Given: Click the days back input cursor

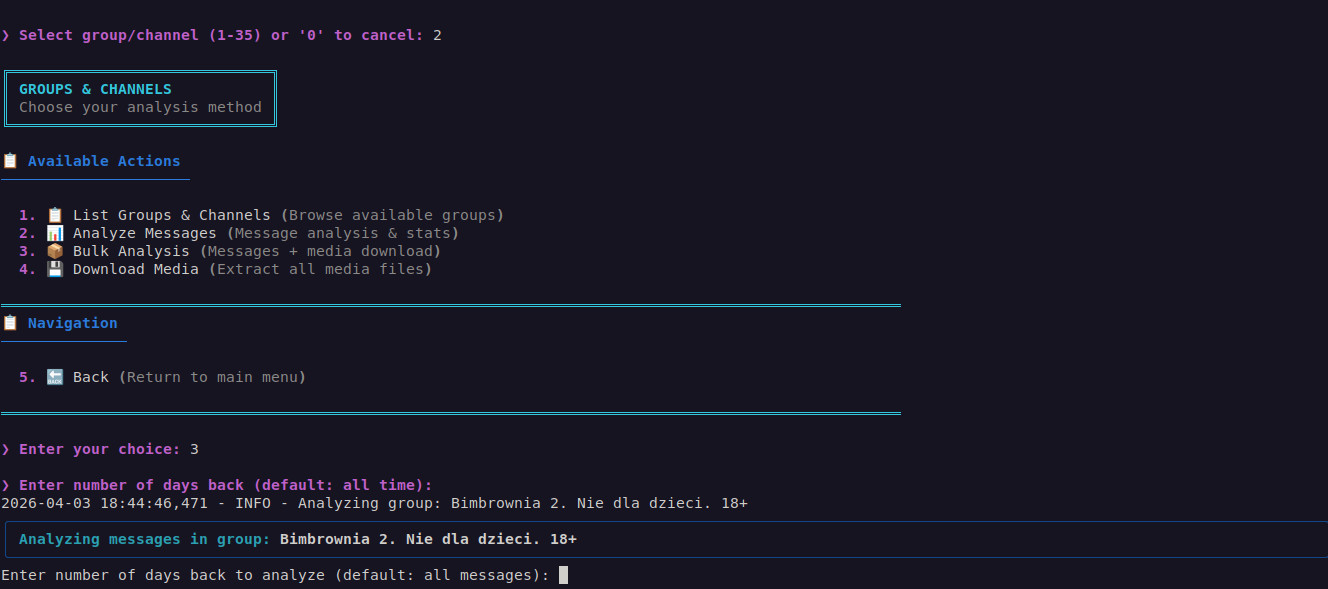Looking at the screenshot, I should pyautogui.click(x=563, y=575).
